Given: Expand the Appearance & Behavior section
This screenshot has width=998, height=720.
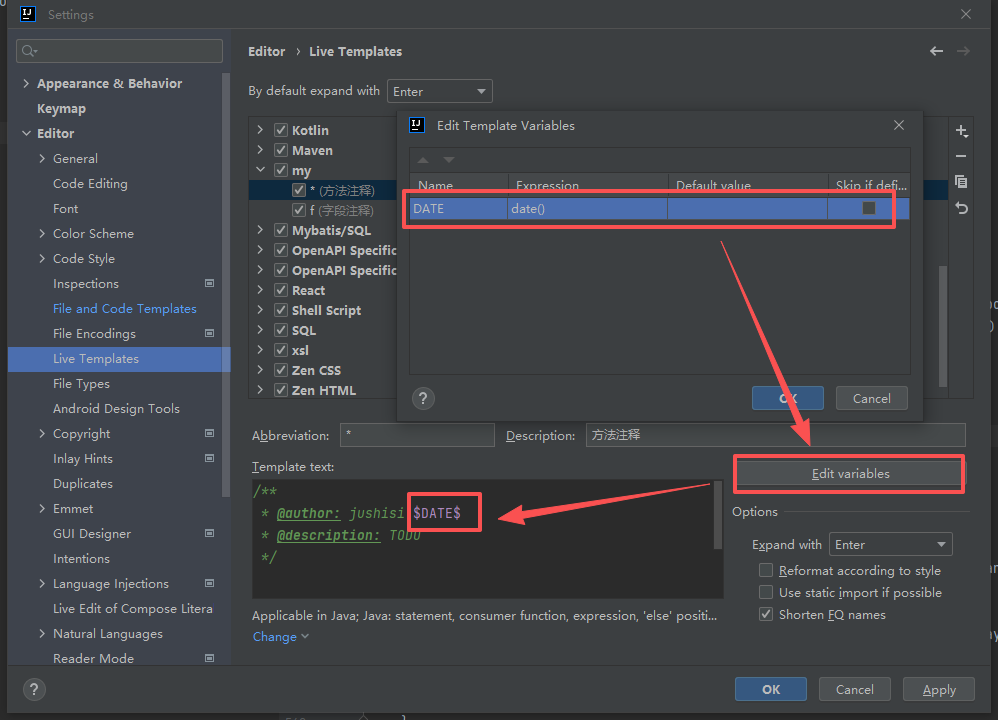Looking at the screenshot, I should click(x=26, y=83).
